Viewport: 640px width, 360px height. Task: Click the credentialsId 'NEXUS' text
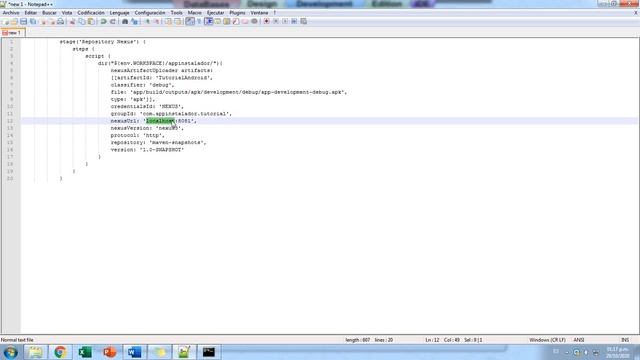(x=171, y=107)
